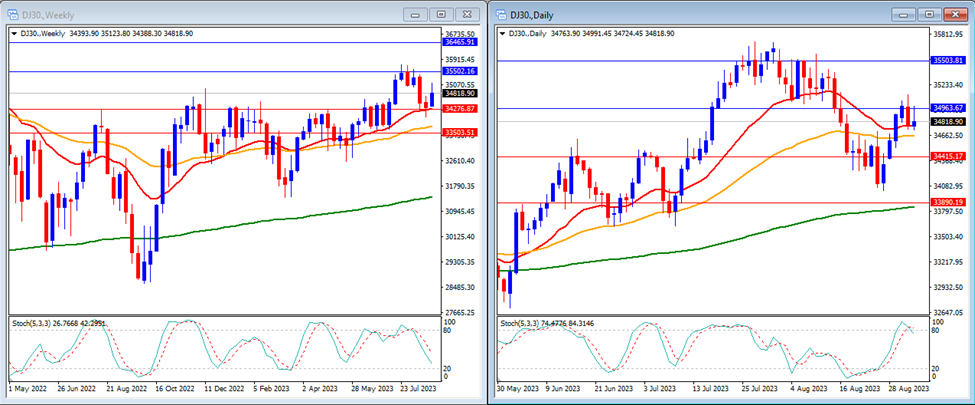975x405 pixels.
Task: Maximize the DJ30.,Weekly chart window
Action: click(x=441, y=14)
